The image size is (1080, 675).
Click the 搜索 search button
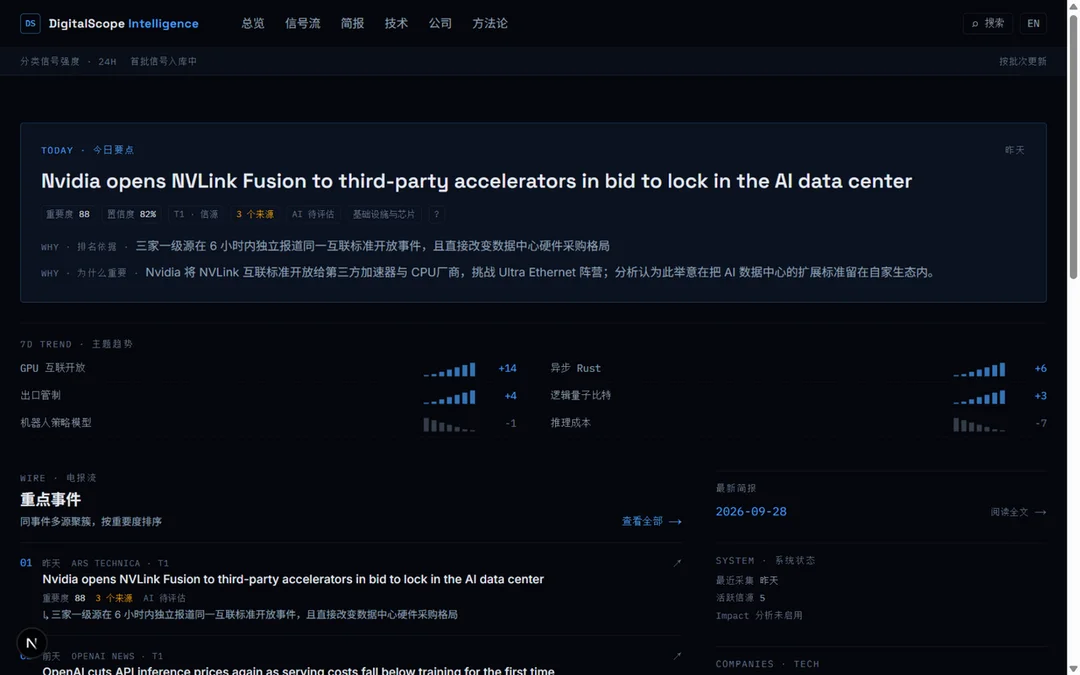987,23
